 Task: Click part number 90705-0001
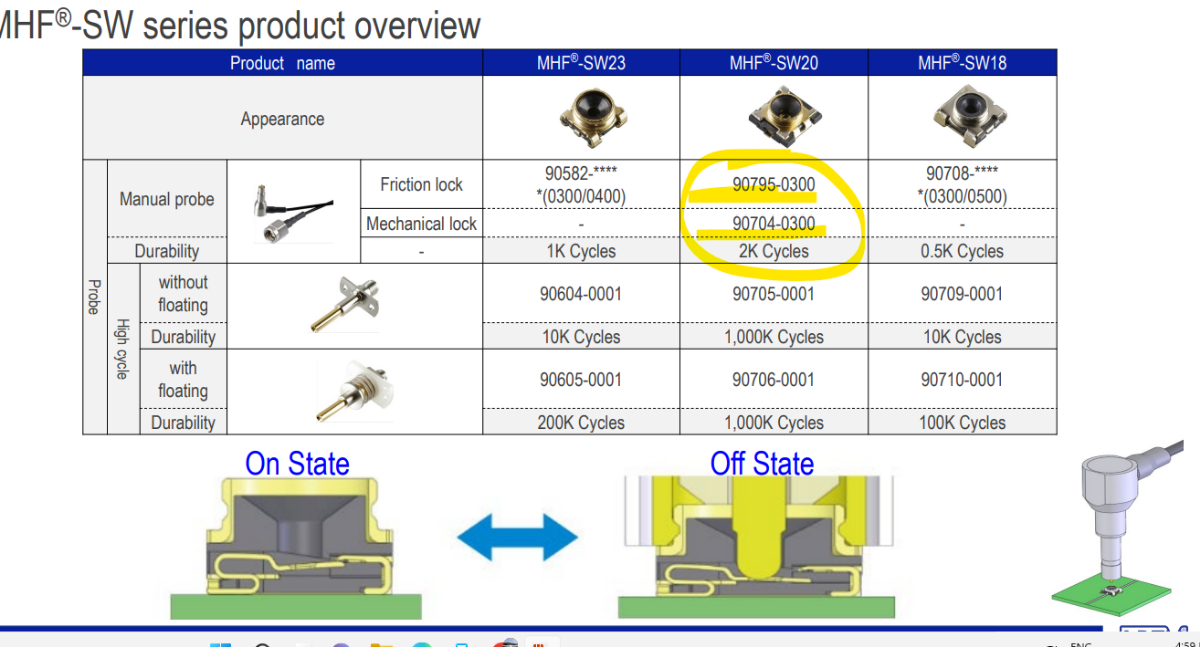(x=774, y=294)
